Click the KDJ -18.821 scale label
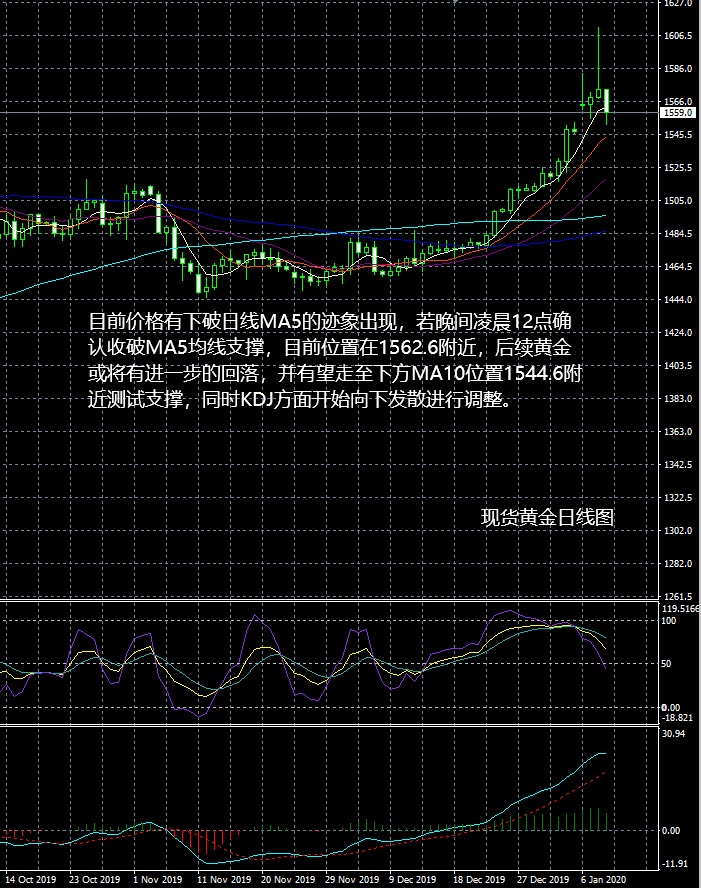 678,718
